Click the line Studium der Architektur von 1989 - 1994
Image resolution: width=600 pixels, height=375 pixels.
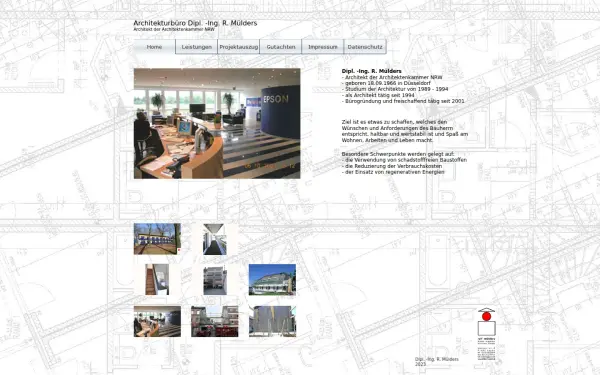[x=395, y=89]
